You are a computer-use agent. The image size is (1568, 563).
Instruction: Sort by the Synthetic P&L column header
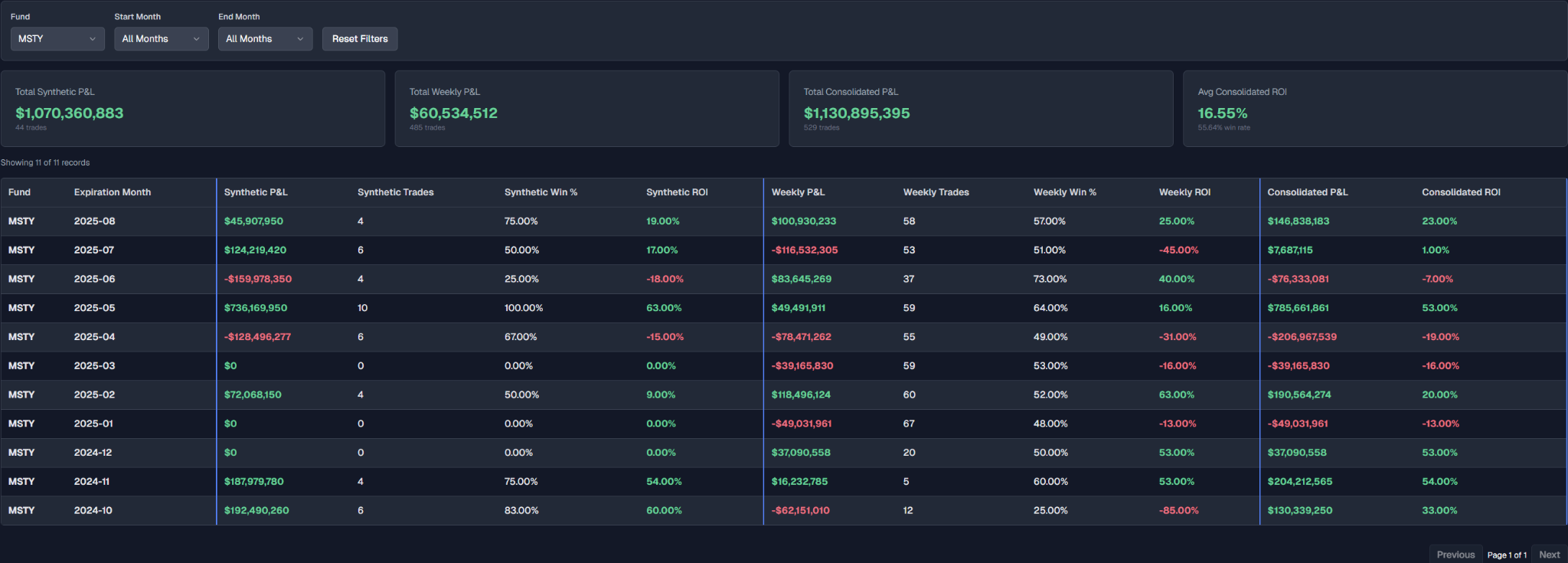(256, 192)
